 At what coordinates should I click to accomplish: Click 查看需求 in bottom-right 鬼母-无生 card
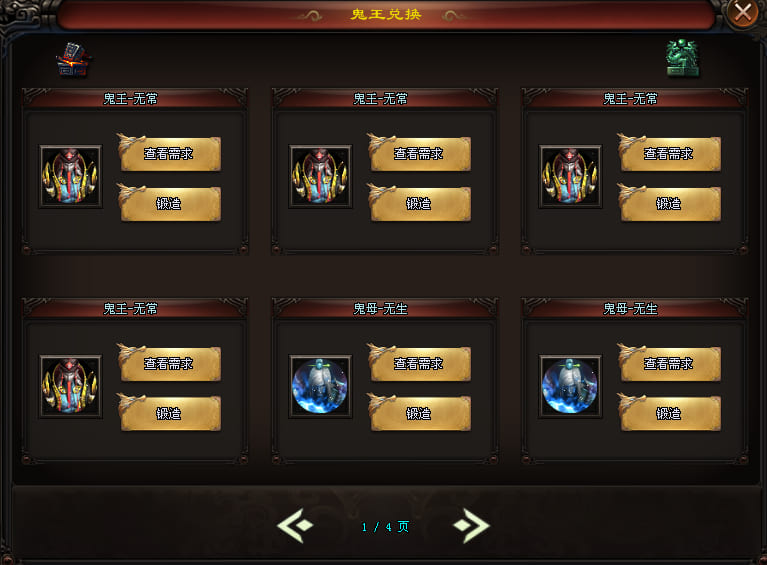pos(670,363)
